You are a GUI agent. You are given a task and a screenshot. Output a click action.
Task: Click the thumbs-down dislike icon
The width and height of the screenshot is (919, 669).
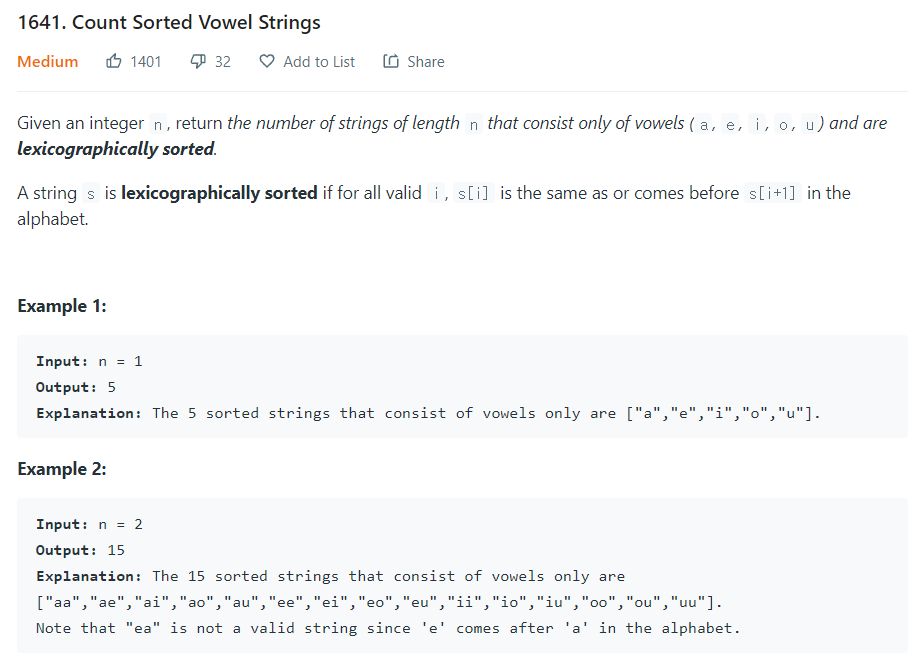pyautogui.click(x=198, y=61)
